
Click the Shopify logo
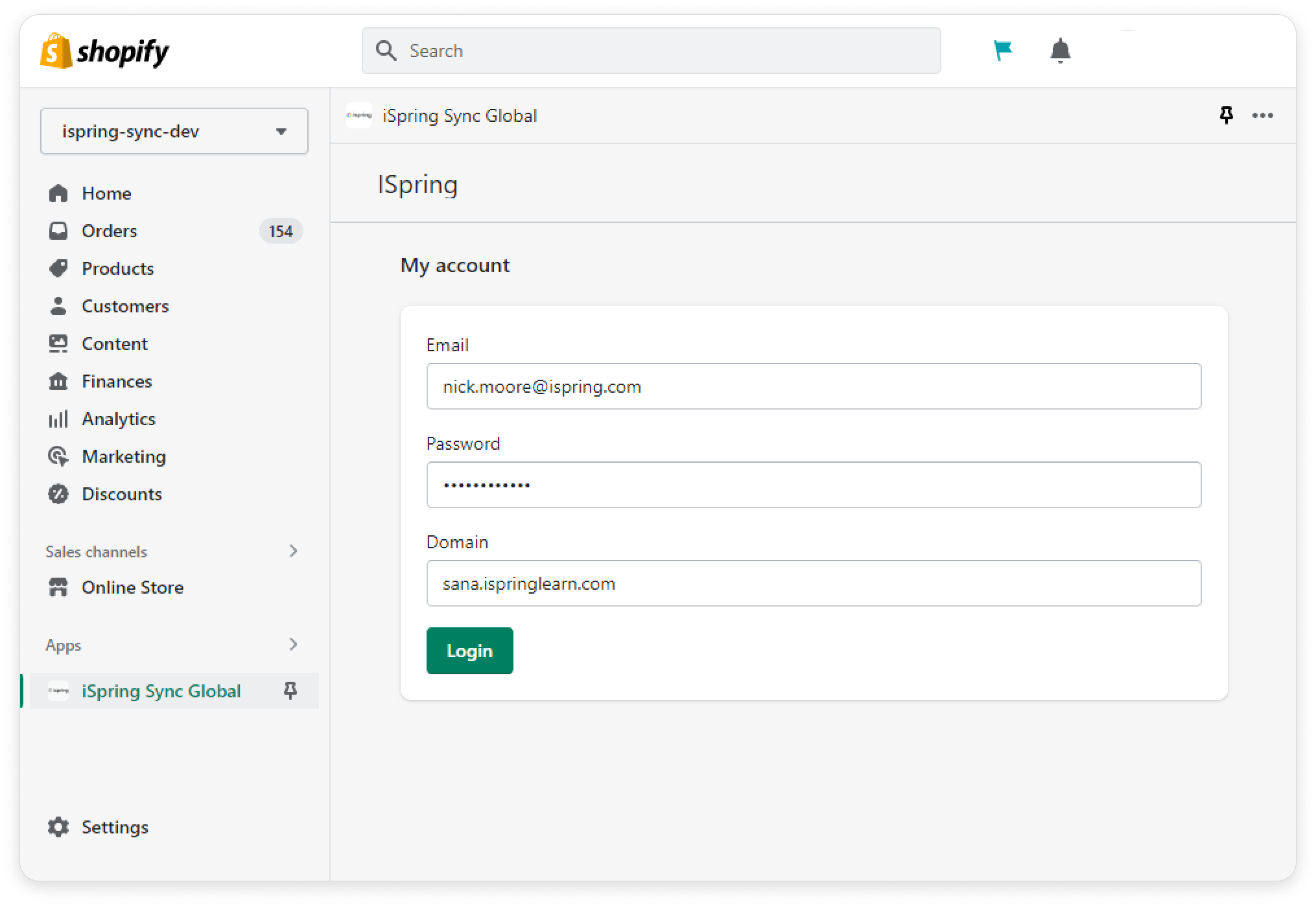105,51
